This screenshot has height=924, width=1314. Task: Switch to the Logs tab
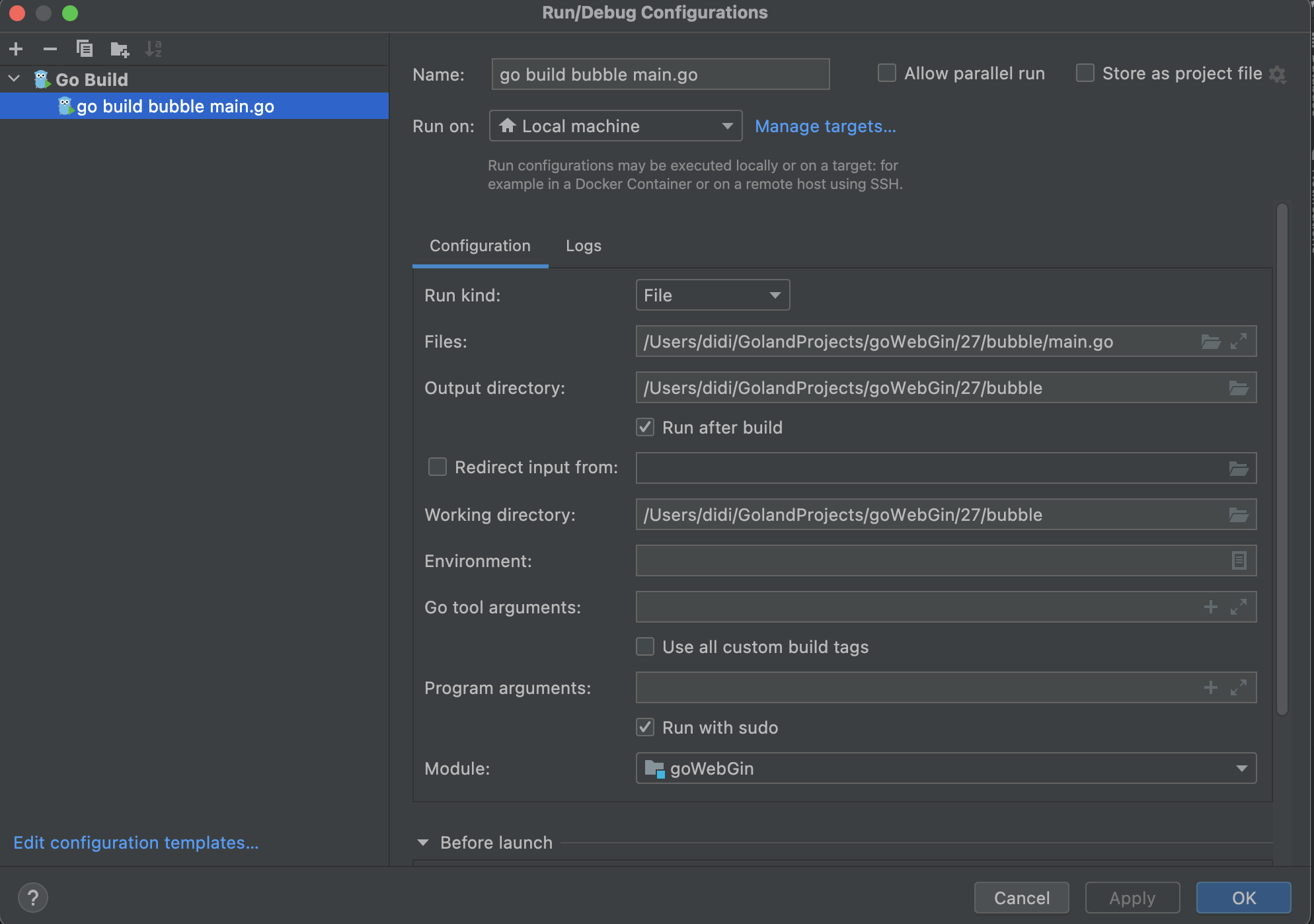[x=584, y=246]
